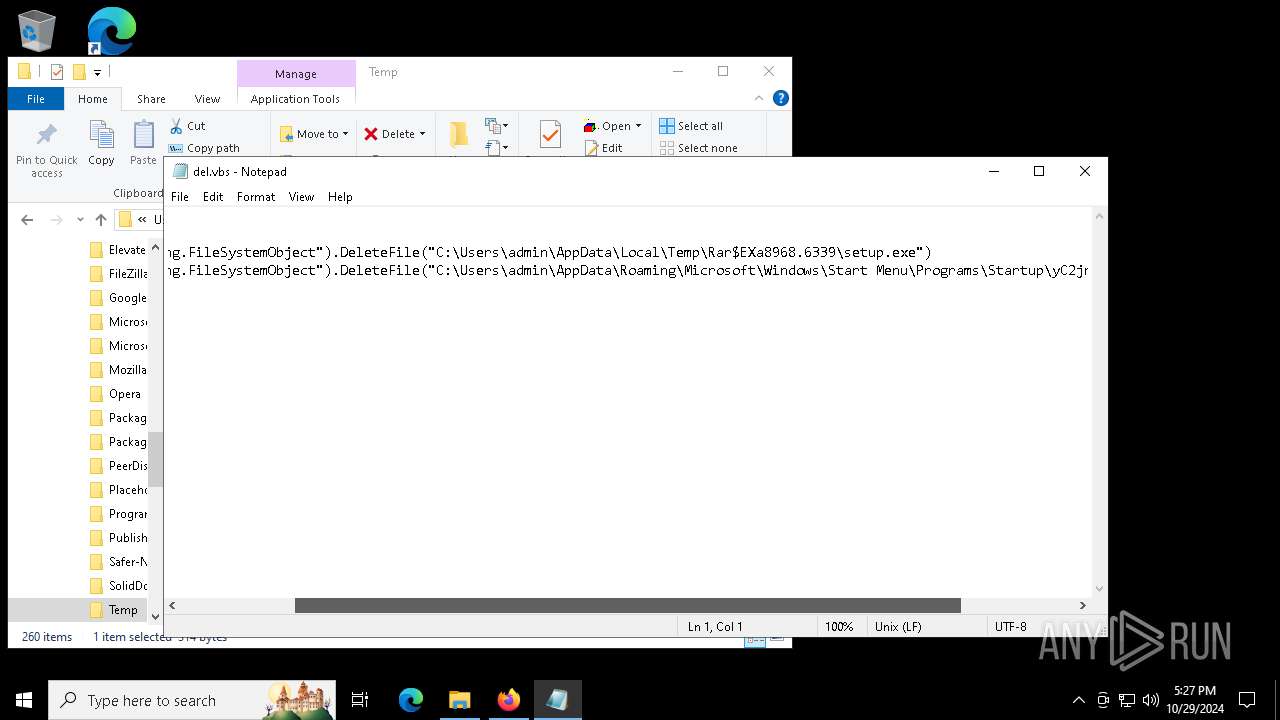Click the New folder icon in ribbon
Viewport: 1280px width, 720px height.
pyautogui.click(x=458, y=135)
